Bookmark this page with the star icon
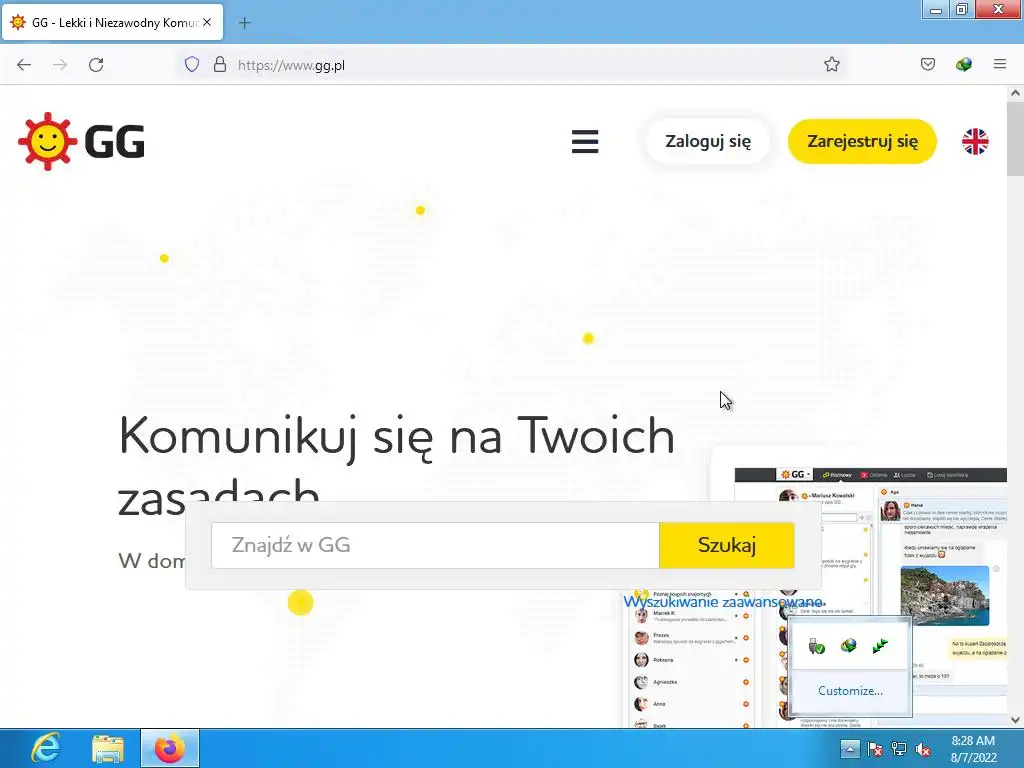1024x768 pixels. click(x=831, y=65)
